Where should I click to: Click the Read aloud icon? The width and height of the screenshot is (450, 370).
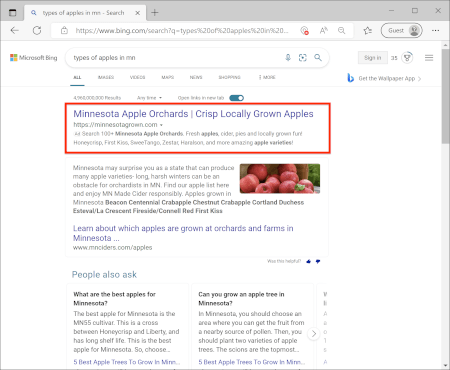[x=323, y=31]
